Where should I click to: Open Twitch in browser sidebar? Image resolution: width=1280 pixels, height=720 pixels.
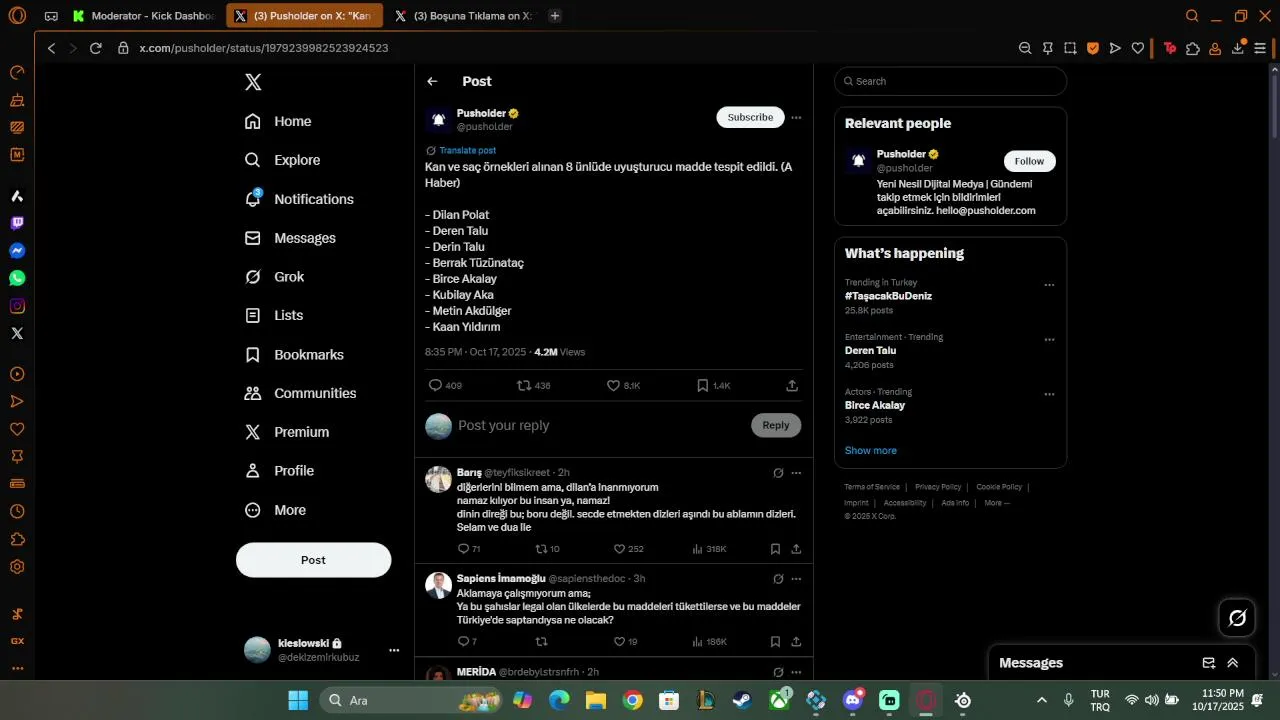coord(17,223)
